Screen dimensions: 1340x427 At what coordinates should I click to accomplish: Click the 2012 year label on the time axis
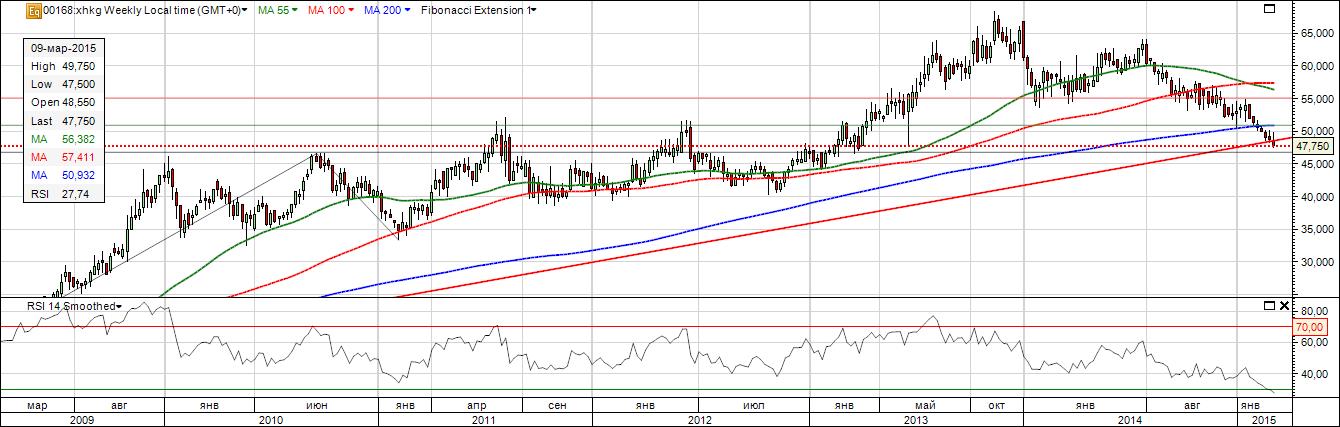click(702, 419)
